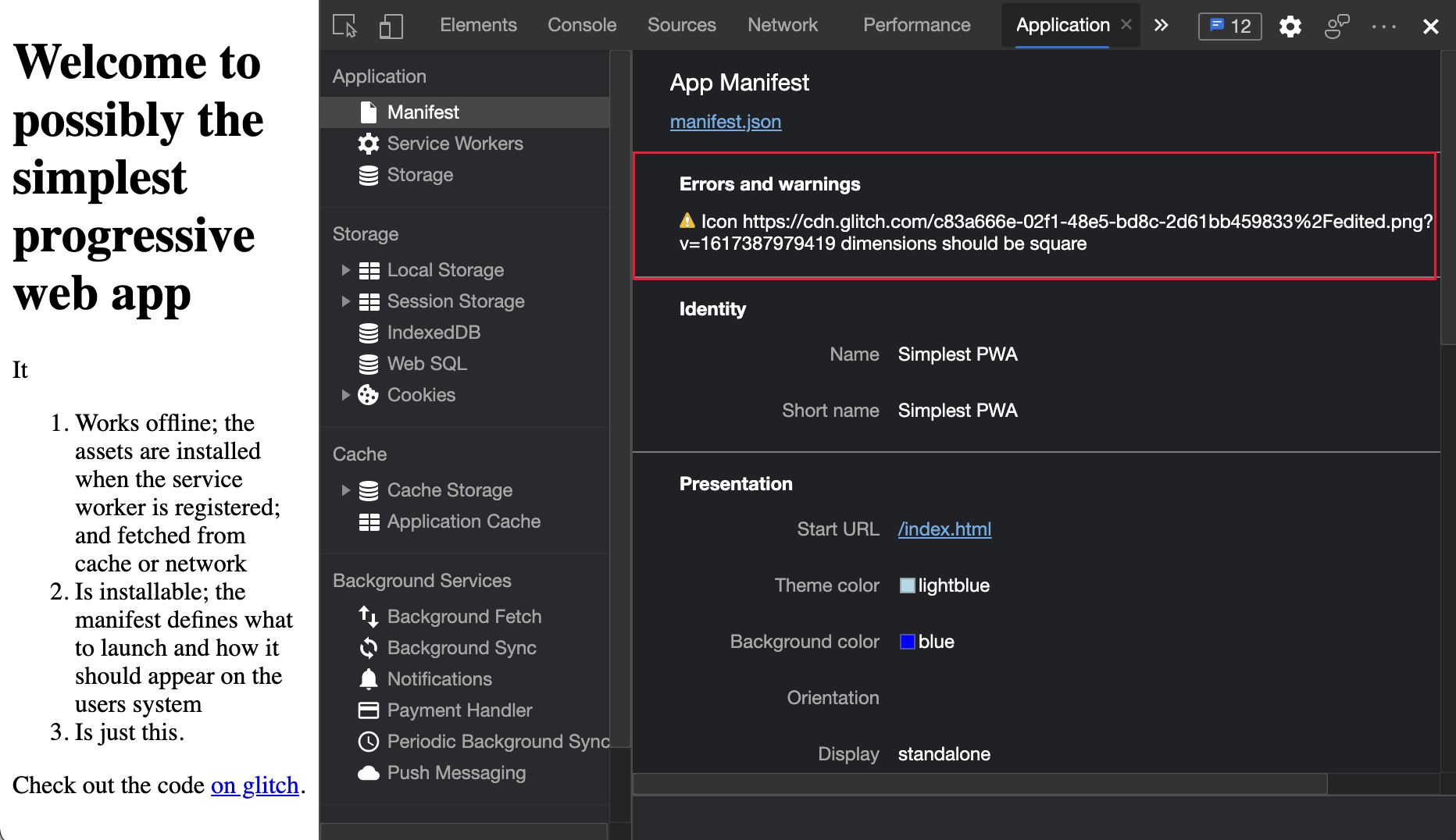Click the inspect element picker icon
Image resolution: width=1456 pixels, height=840 pixels.
[344, 26]
